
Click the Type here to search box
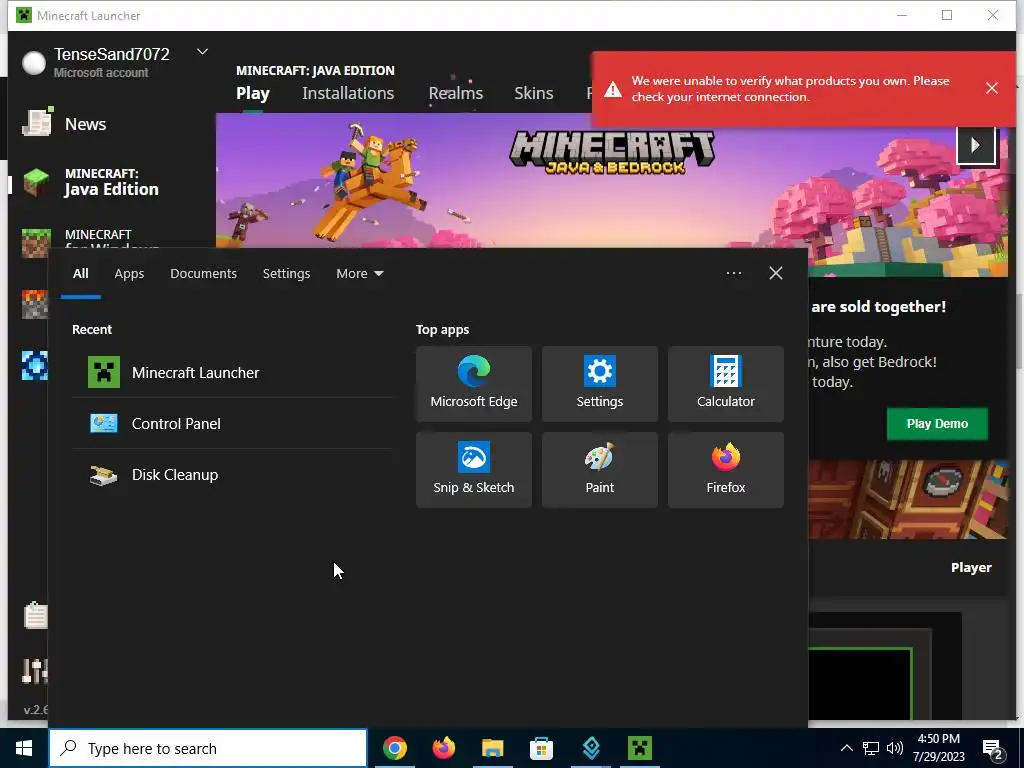pos(208,748)
